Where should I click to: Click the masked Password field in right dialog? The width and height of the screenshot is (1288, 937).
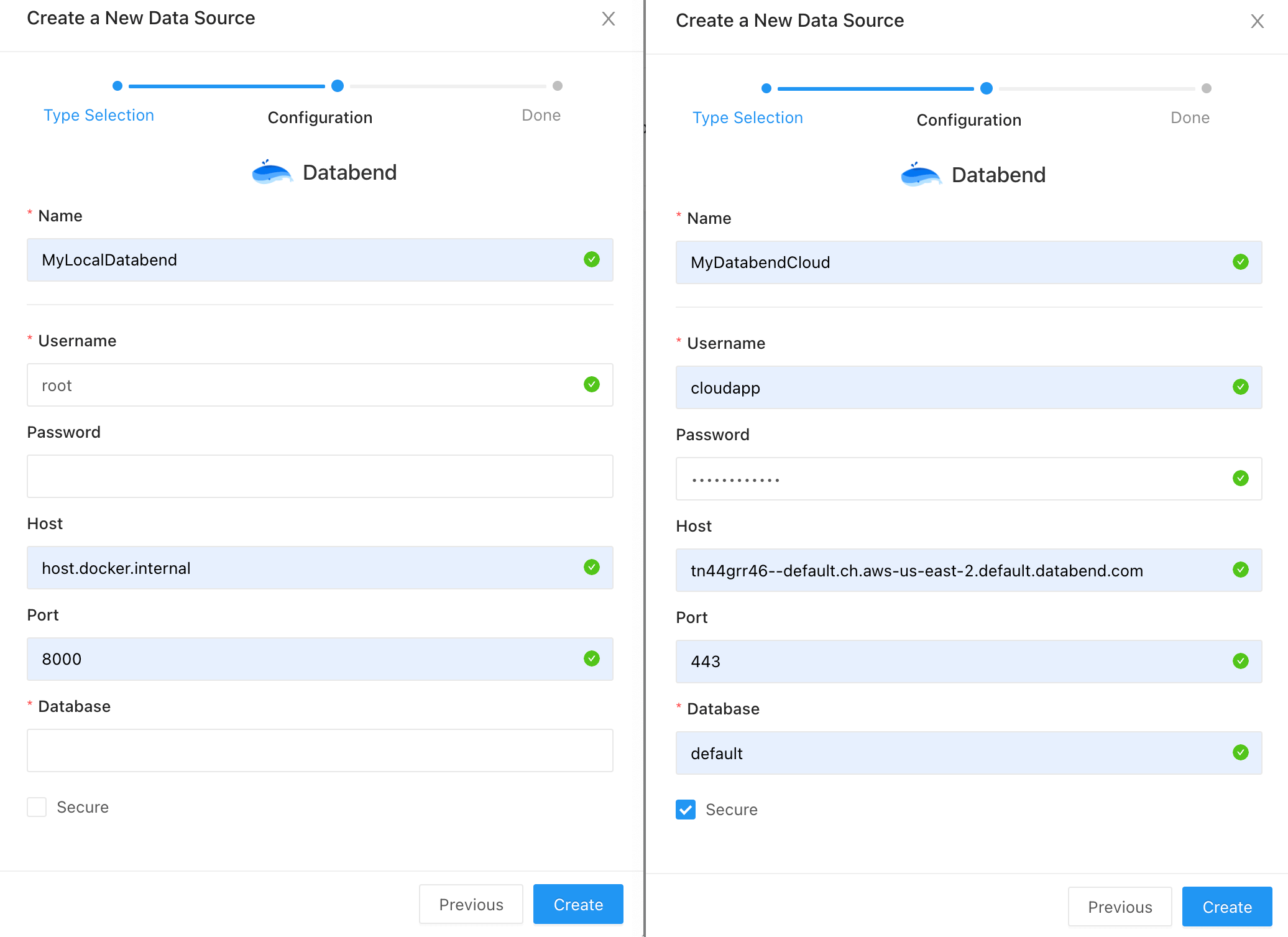point(969,479)
